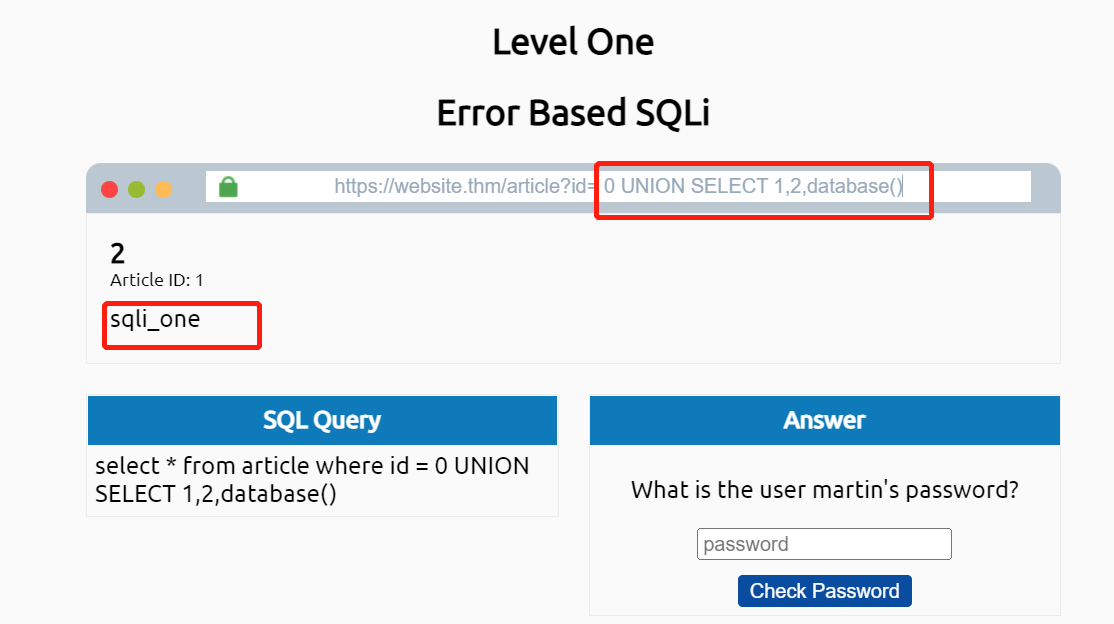
Task: Click the select * from article query text
Action: [312, 480]
